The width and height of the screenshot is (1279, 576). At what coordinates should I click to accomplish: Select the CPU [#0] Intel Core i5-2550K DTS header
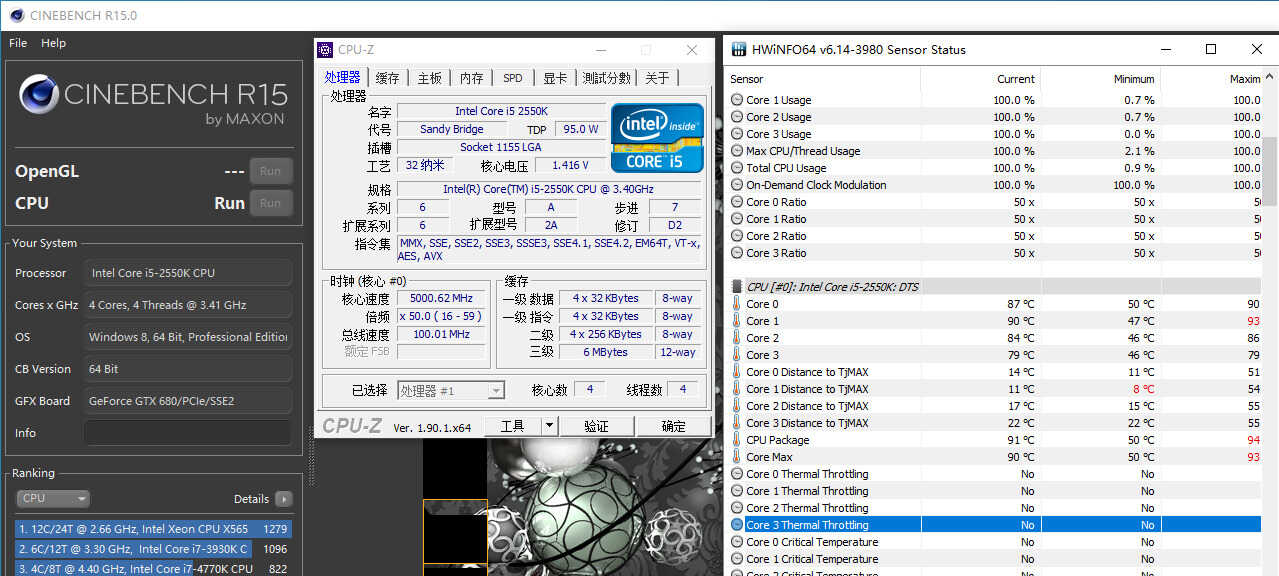click(995, 287)
